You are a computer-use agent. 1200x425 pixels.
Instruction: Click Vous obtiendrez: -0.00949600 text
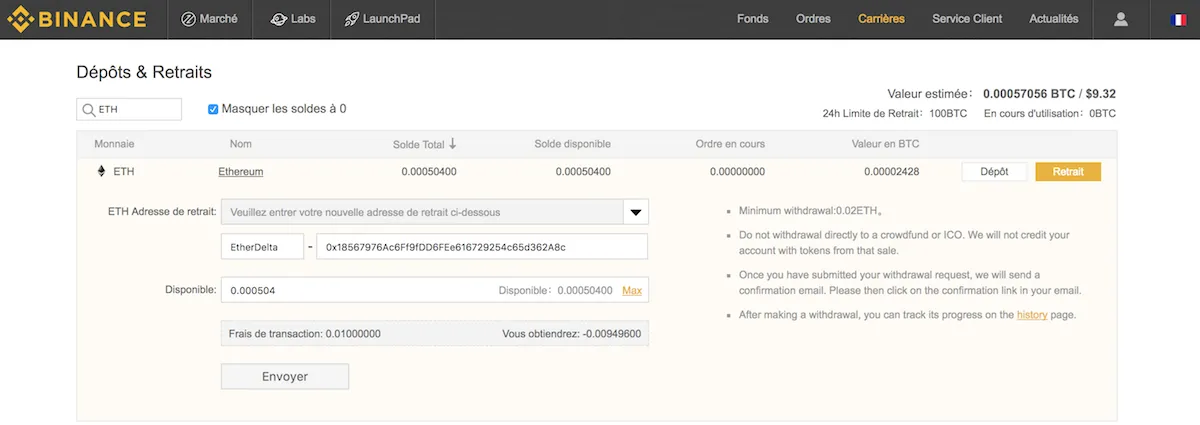(572, 334)
